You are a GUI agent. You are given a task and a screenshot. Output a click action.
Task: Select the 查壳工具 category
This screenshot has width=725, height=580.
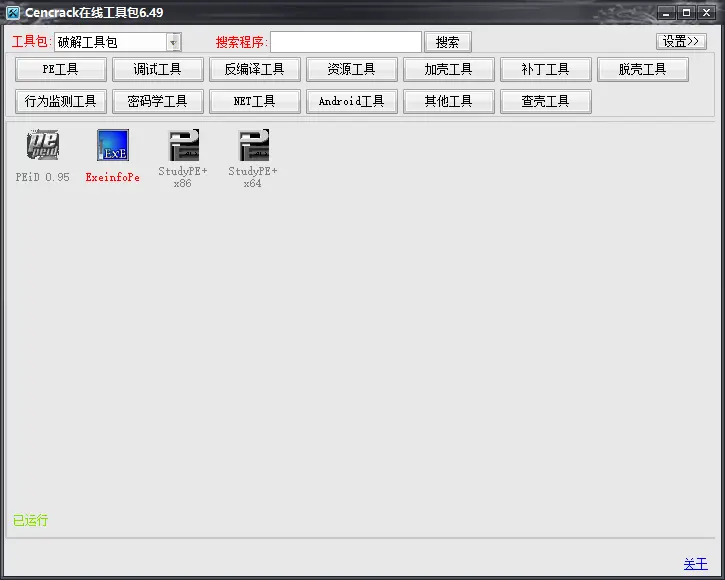546,101
